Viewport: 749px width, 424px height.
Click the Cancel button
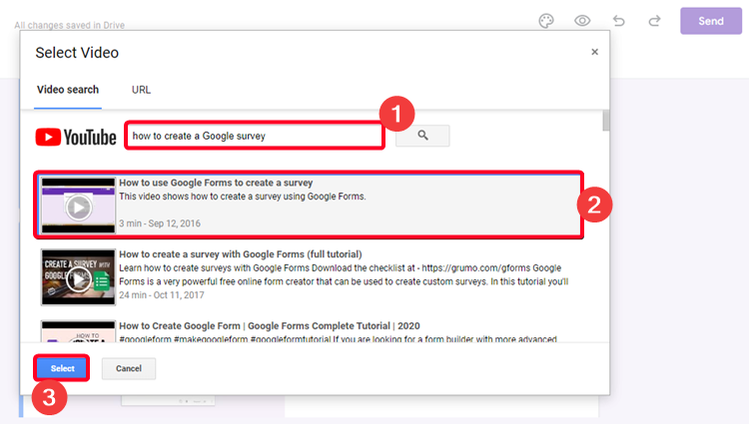[x=128, y=369]
